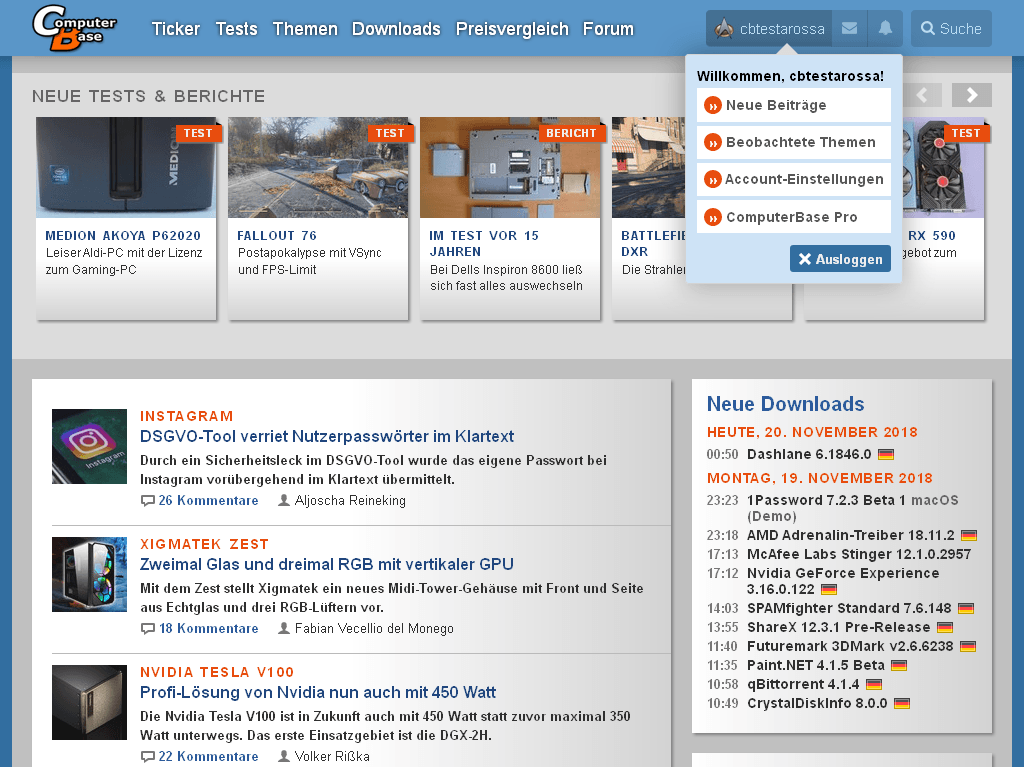Open Beobachtete Themen from user menu

(x=793, y=142)
